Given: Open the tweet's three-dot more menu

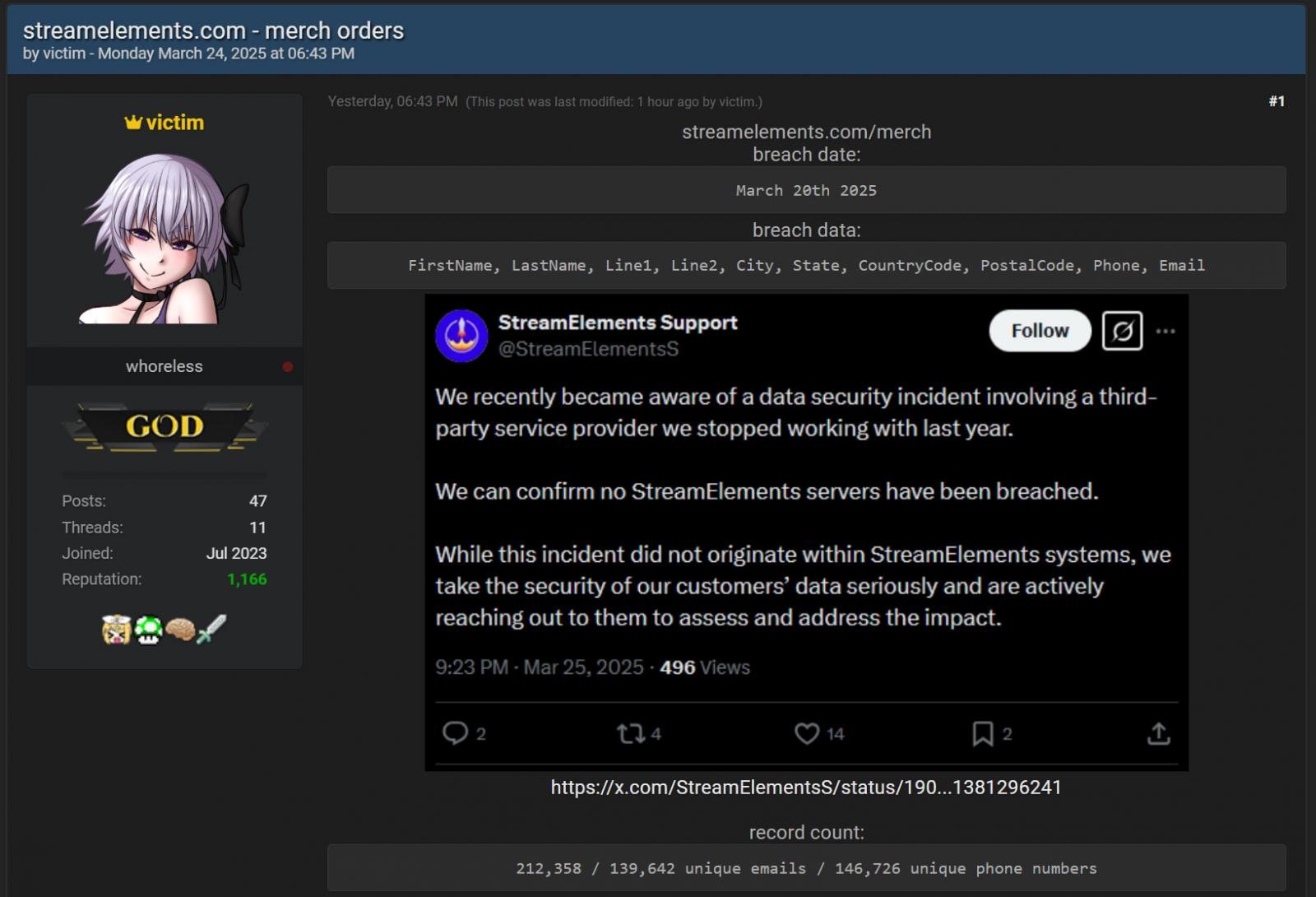Looking at the screenshot, I should (1165, 331).
